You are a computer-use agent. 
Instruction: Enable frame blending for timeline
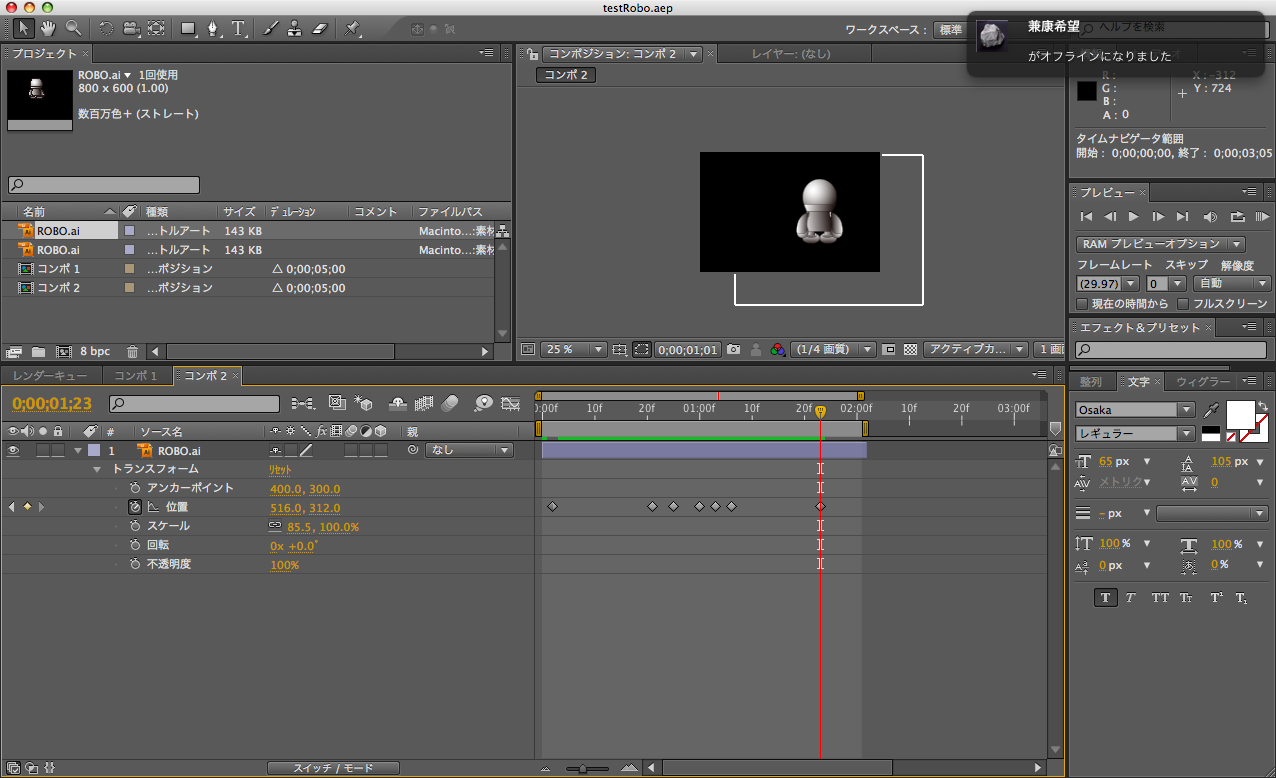423,404
